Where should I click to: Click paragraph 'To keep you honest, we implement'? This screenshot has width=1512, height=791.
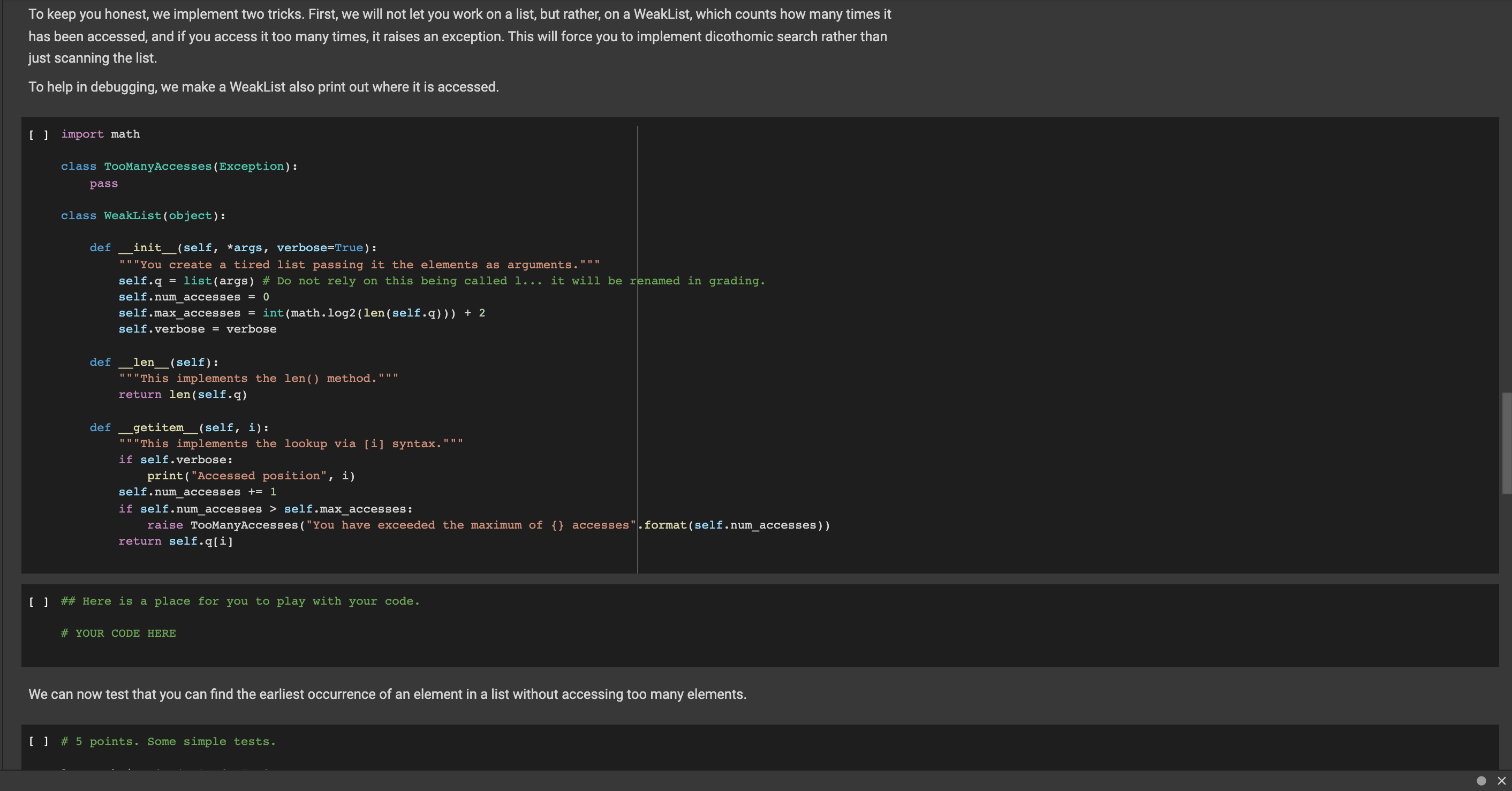click(459, 36)
